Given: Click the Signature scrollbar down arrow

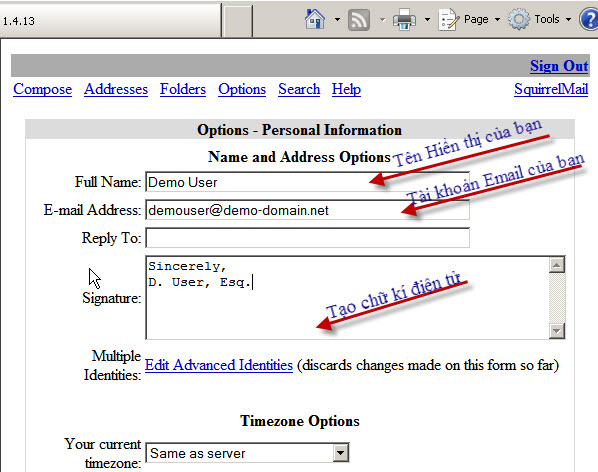Looking at the screenshot, I should 557,331.
